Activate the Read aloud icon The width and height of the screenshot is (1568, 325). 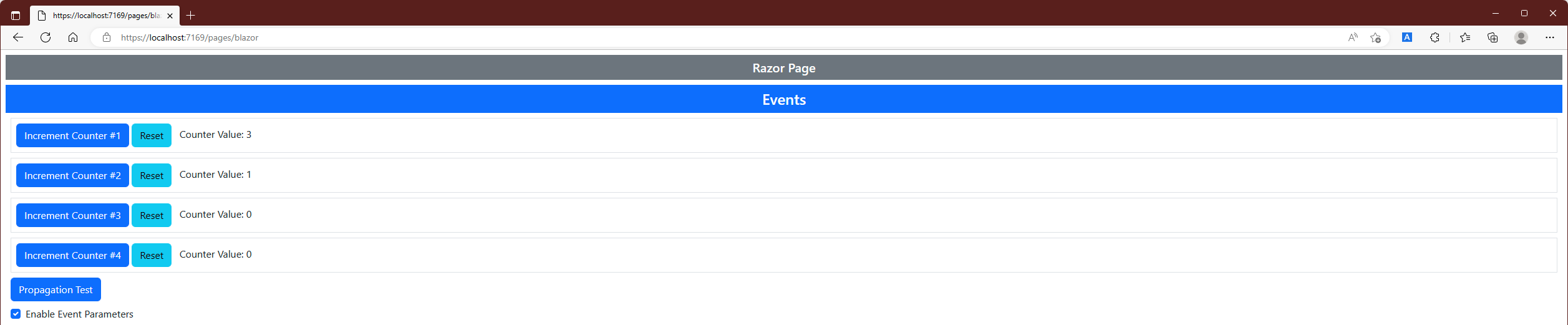1353,37
